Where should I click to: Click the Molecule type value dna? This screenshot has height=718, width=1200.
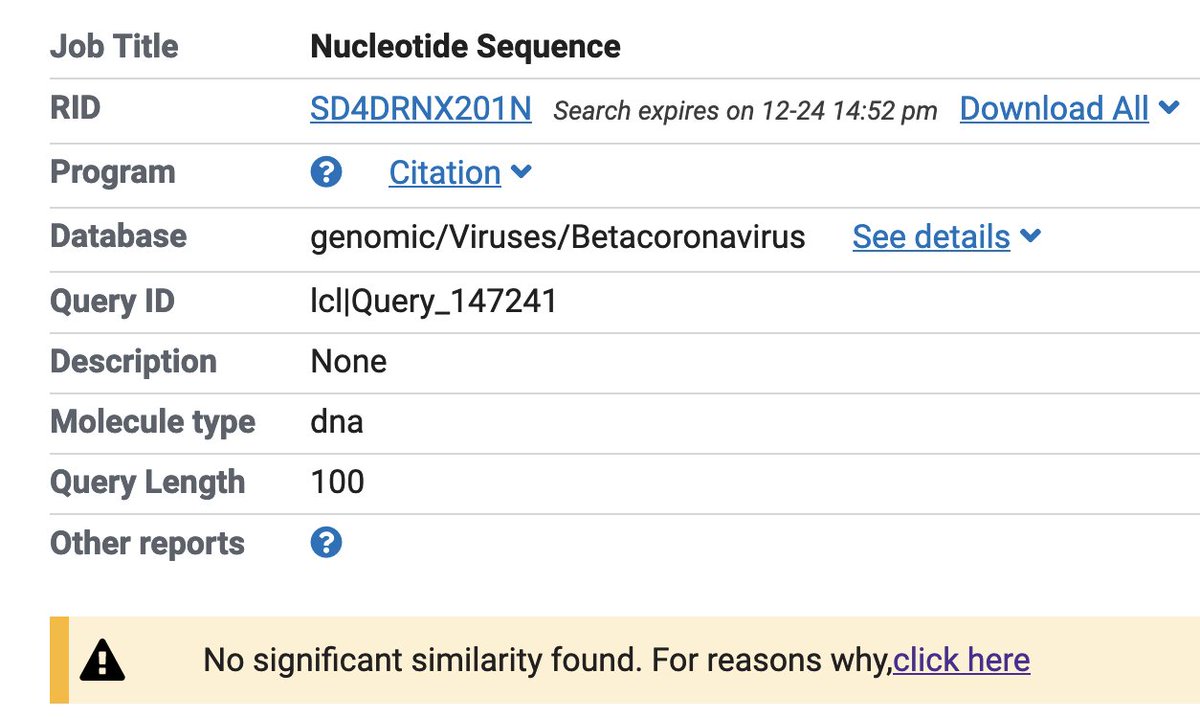coord(337,422)
